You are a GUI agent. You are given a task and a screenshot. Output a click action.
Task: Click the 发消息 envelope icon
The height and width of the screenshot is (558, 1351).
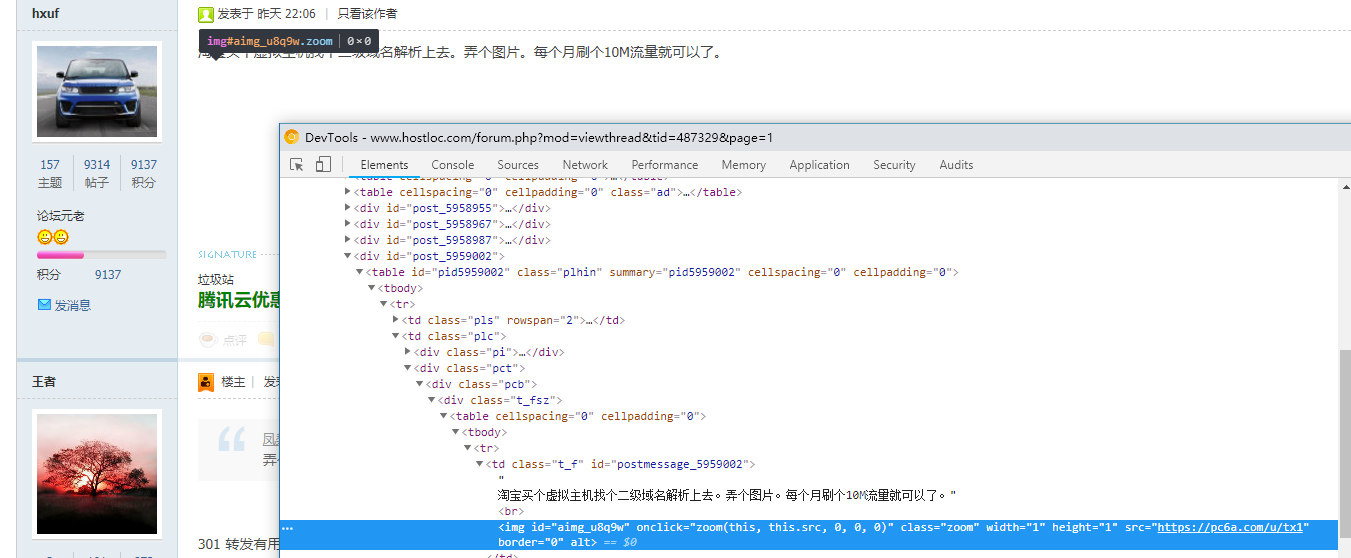pyautogui.click(x=44, y=305)
